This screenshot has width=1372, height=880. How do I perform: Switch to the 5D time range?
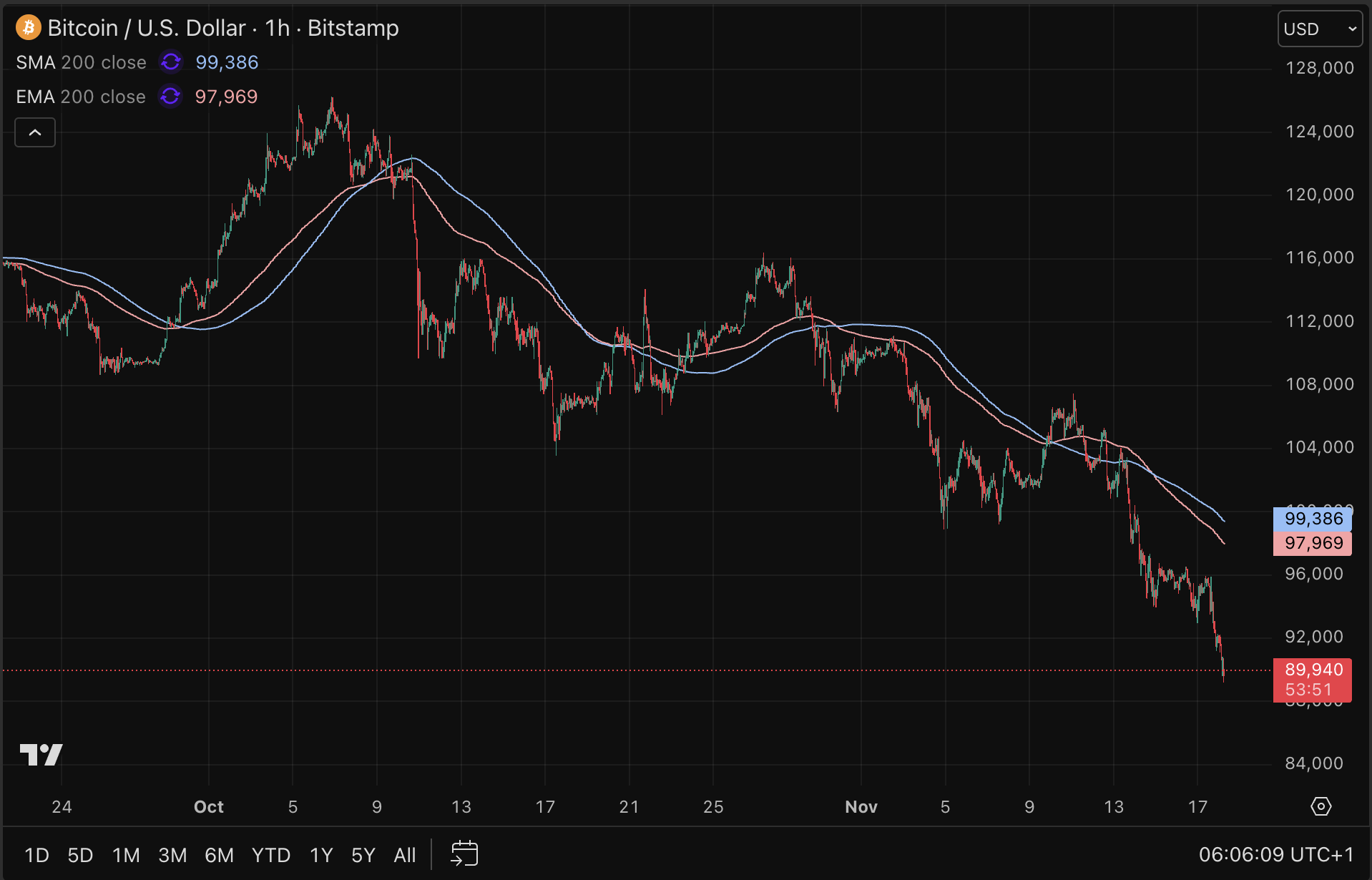[80, 855]
